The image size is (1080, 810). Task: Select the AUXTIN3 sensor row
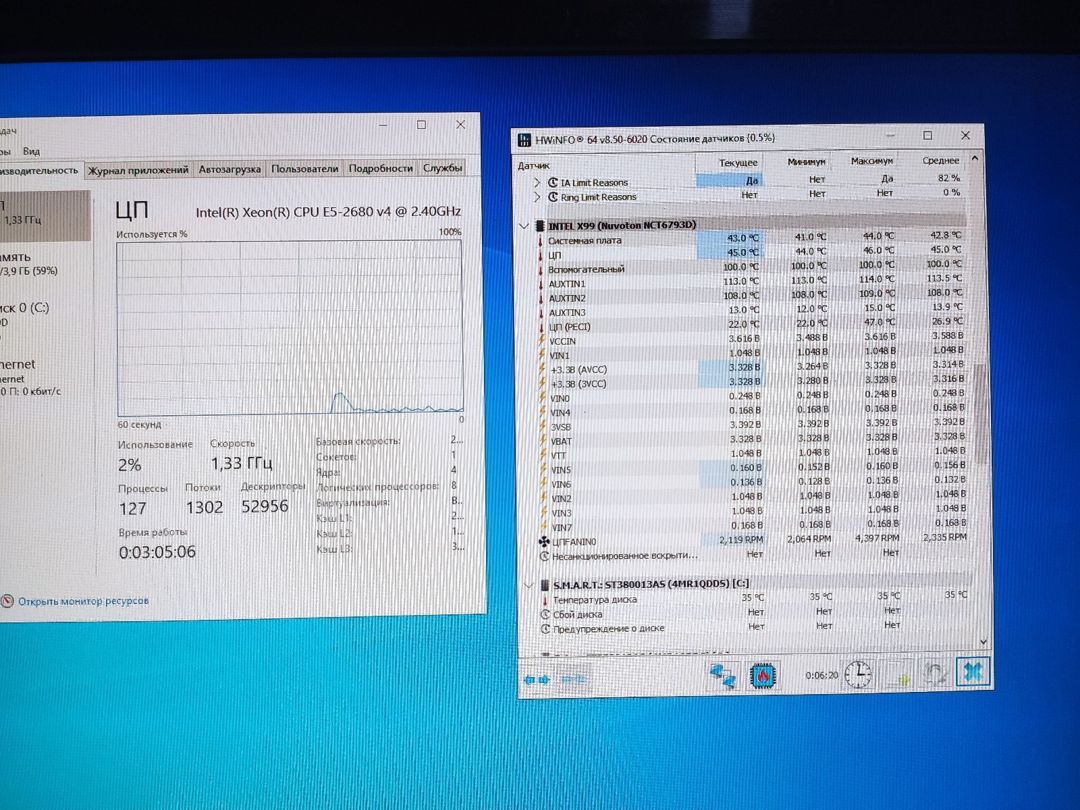(751, 311)
